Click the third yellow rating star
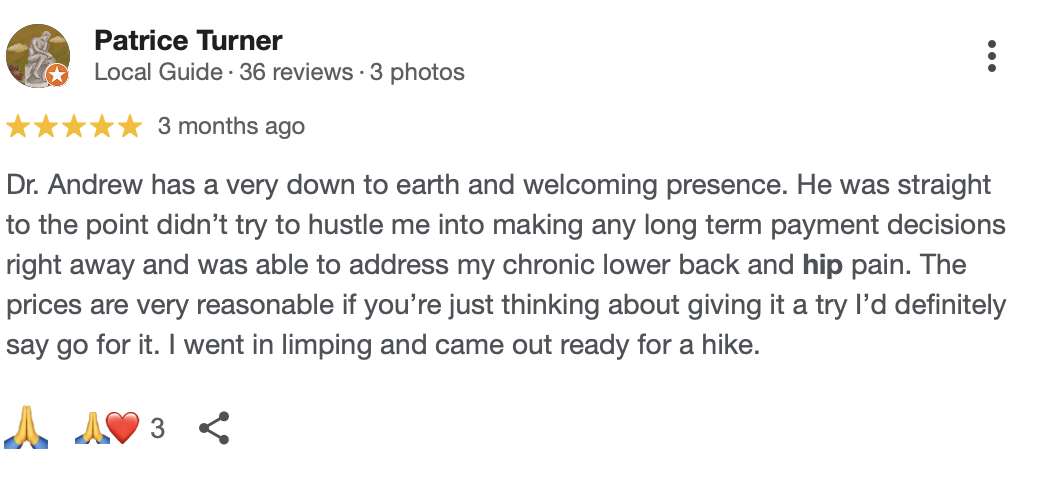 [75, 127]
